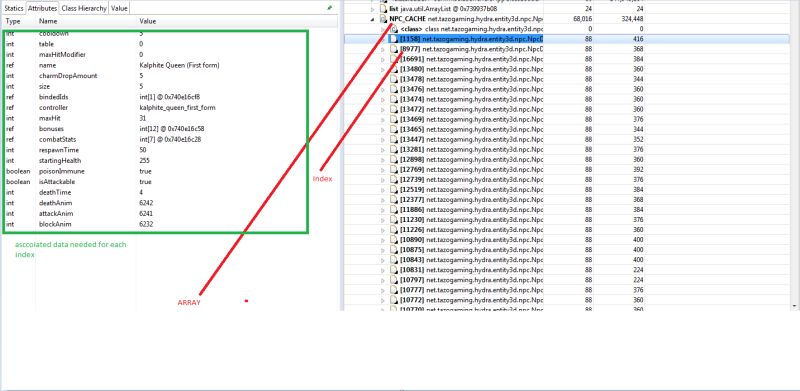Expand the [8977] array entry
This screenshot has height=391, width=800.
coord(383,49)
